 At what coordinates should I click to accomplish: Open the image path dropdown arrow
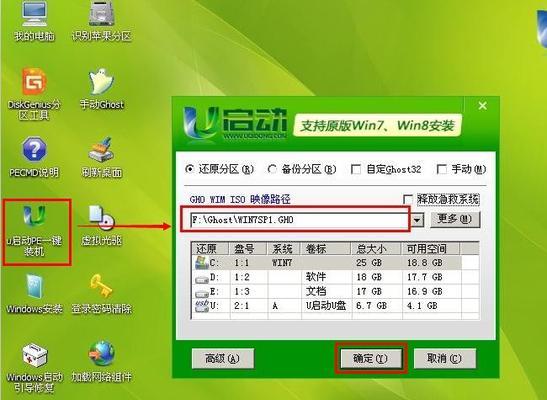(x=417, y=220)
